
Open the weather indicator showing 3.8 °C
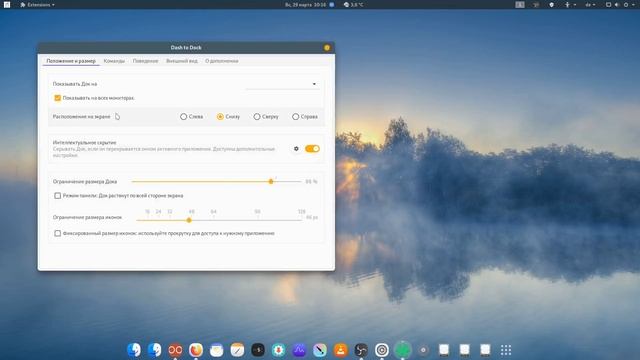pyautogui.click(x=353, y=4)
